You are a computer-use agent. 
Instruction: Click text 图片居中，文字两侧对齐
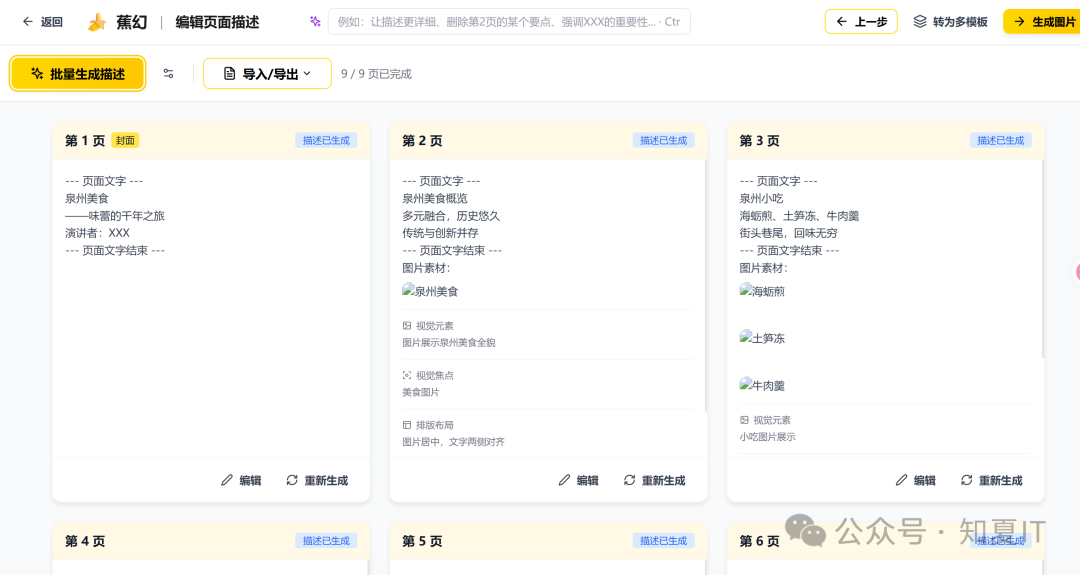[453, 441]
